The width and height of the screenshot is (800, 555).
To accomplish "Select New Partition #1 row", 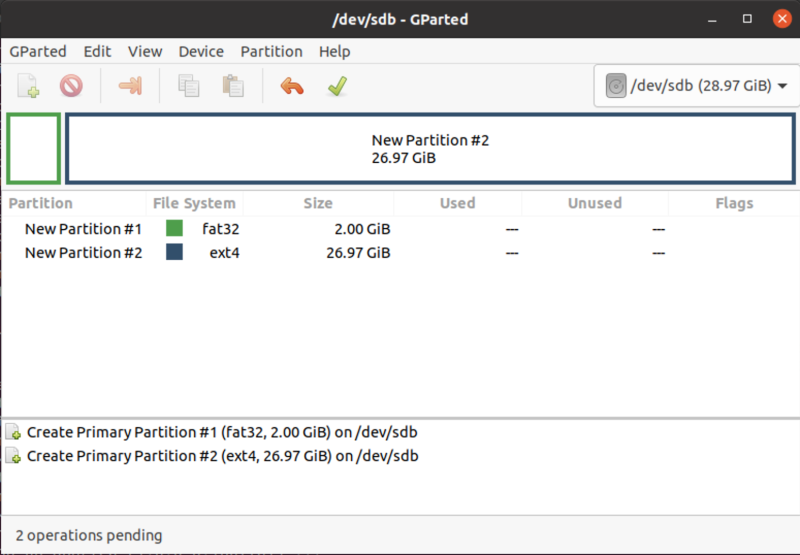I will click(400, 229).
